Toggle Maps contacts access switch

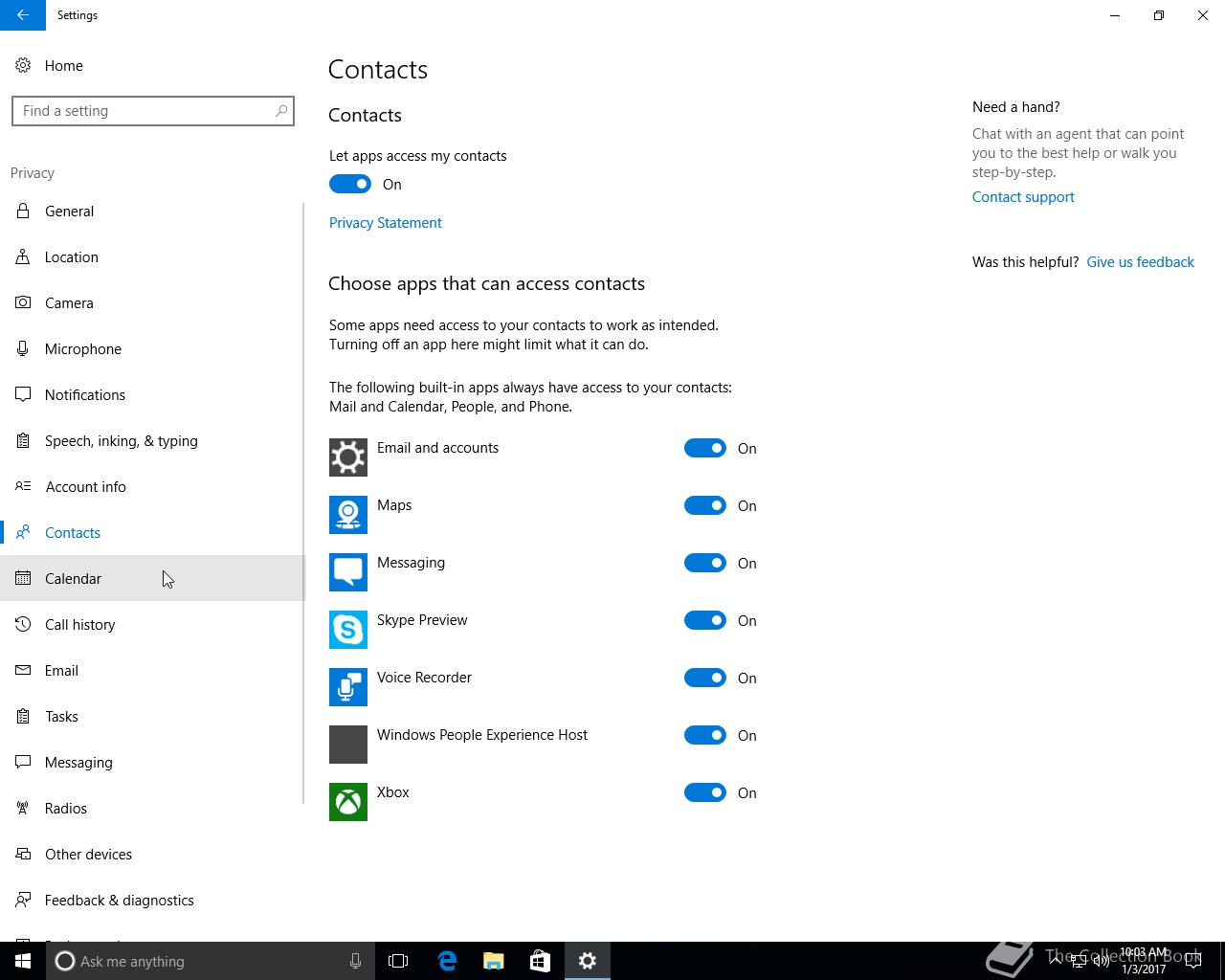705,505
